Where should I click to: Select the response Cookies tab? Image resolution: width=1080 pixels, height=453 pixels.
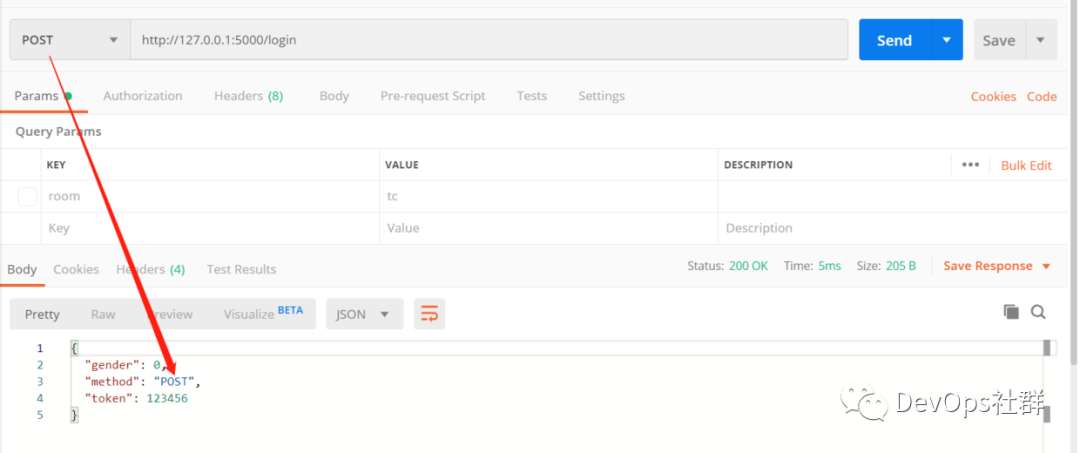(76, 269)
